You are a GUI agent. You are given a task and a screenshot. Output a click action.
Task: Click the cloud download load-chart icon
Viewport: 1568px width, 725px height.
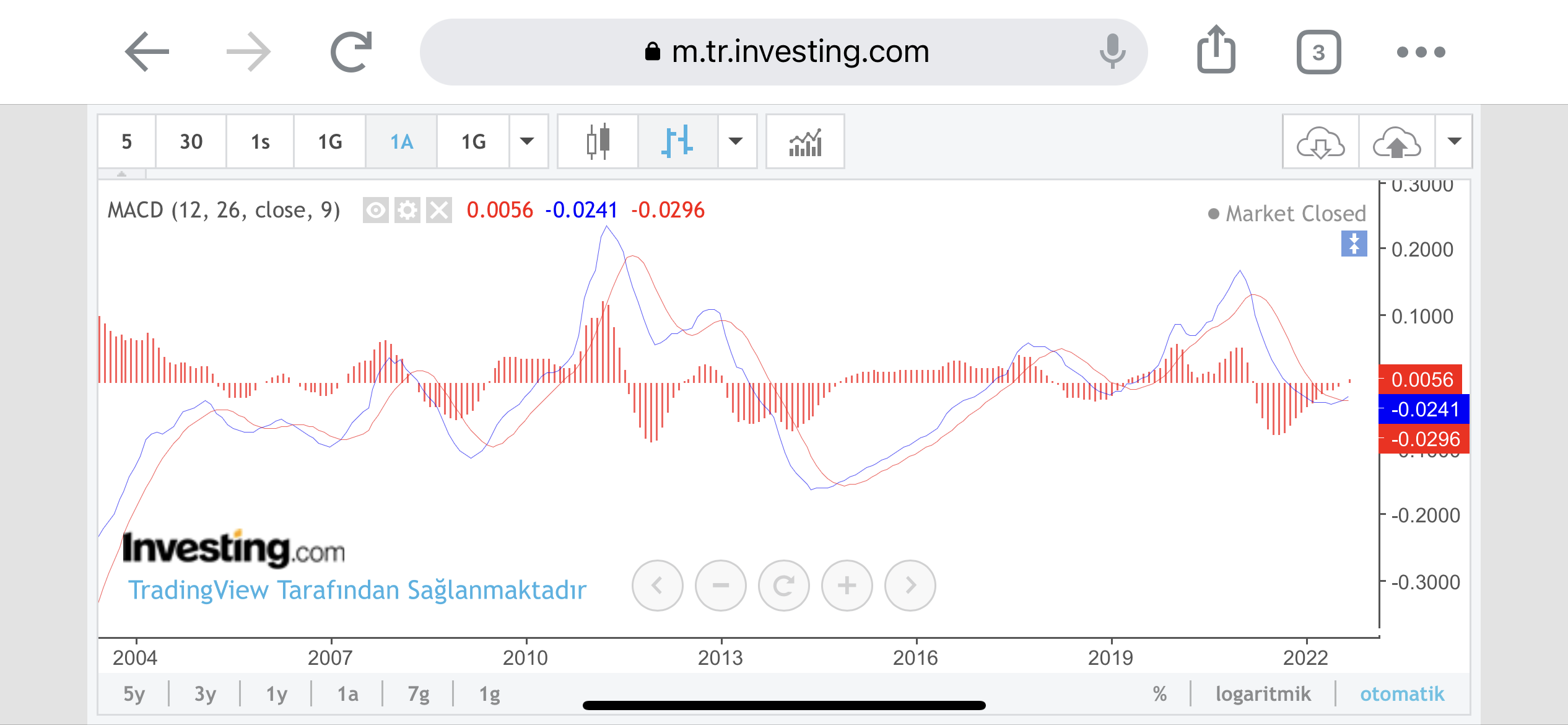(1320, 142)
